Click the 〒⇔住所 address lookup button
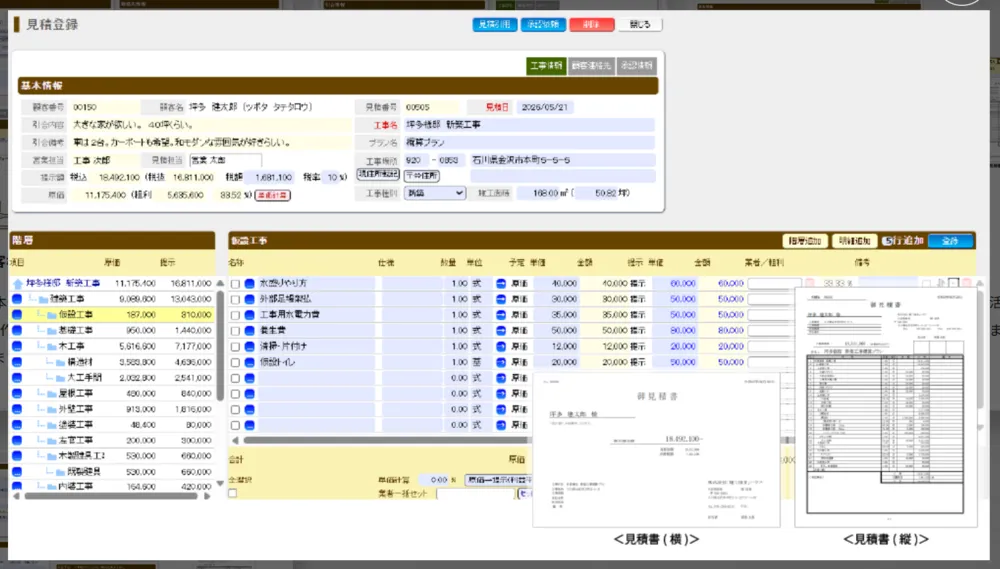This screenshot has height=569, width=1000. 422,175
